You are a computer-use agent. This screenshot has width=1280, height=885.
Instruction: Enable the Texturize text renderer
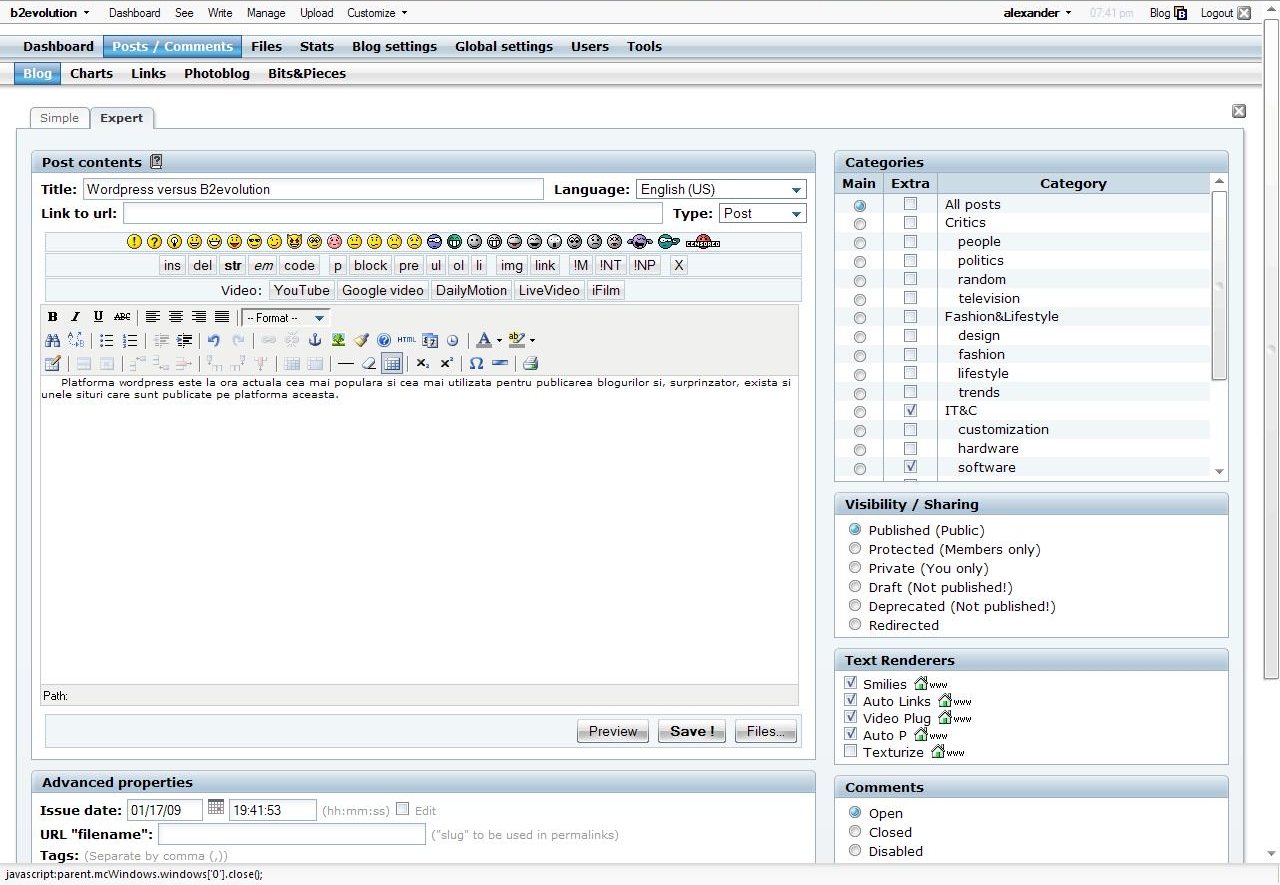tap(851, 751)
